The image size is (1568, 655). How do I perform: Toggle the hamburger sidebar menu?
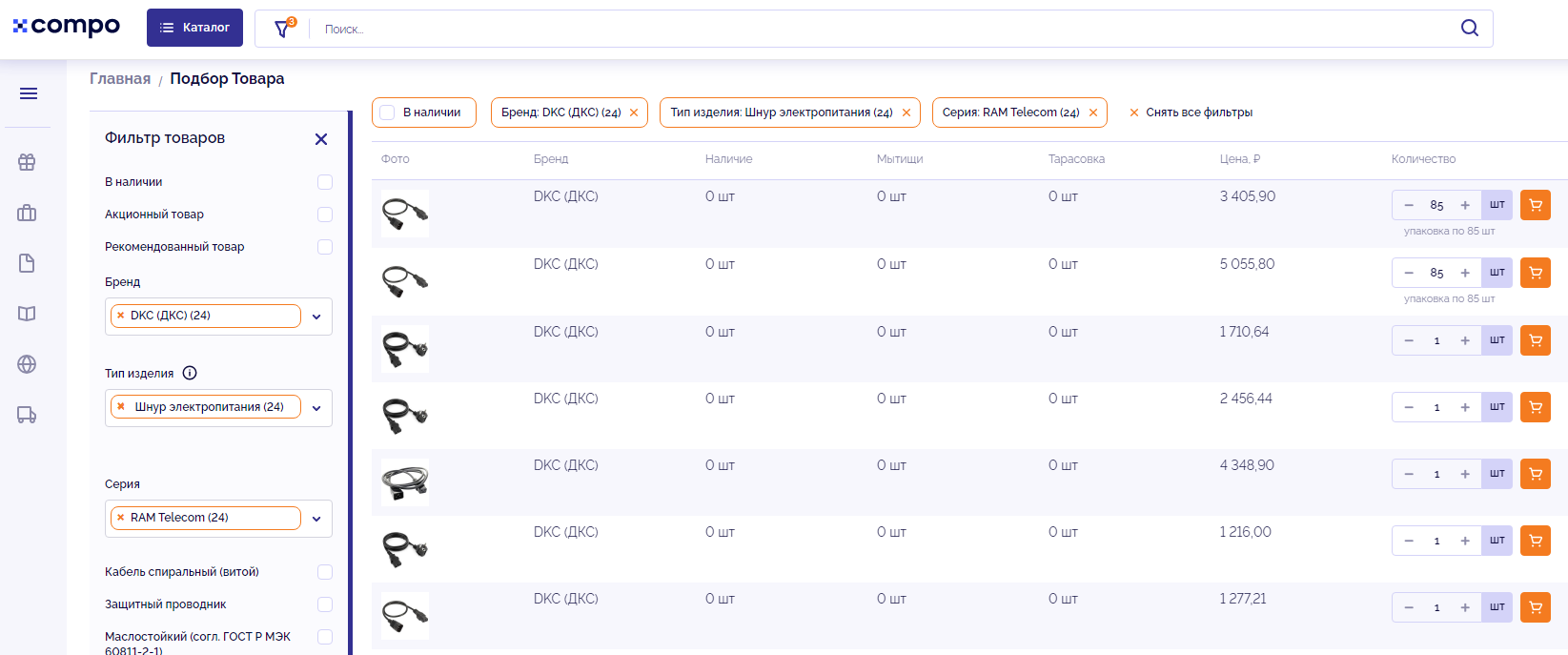pyautogui.click(x=29, y=93)
